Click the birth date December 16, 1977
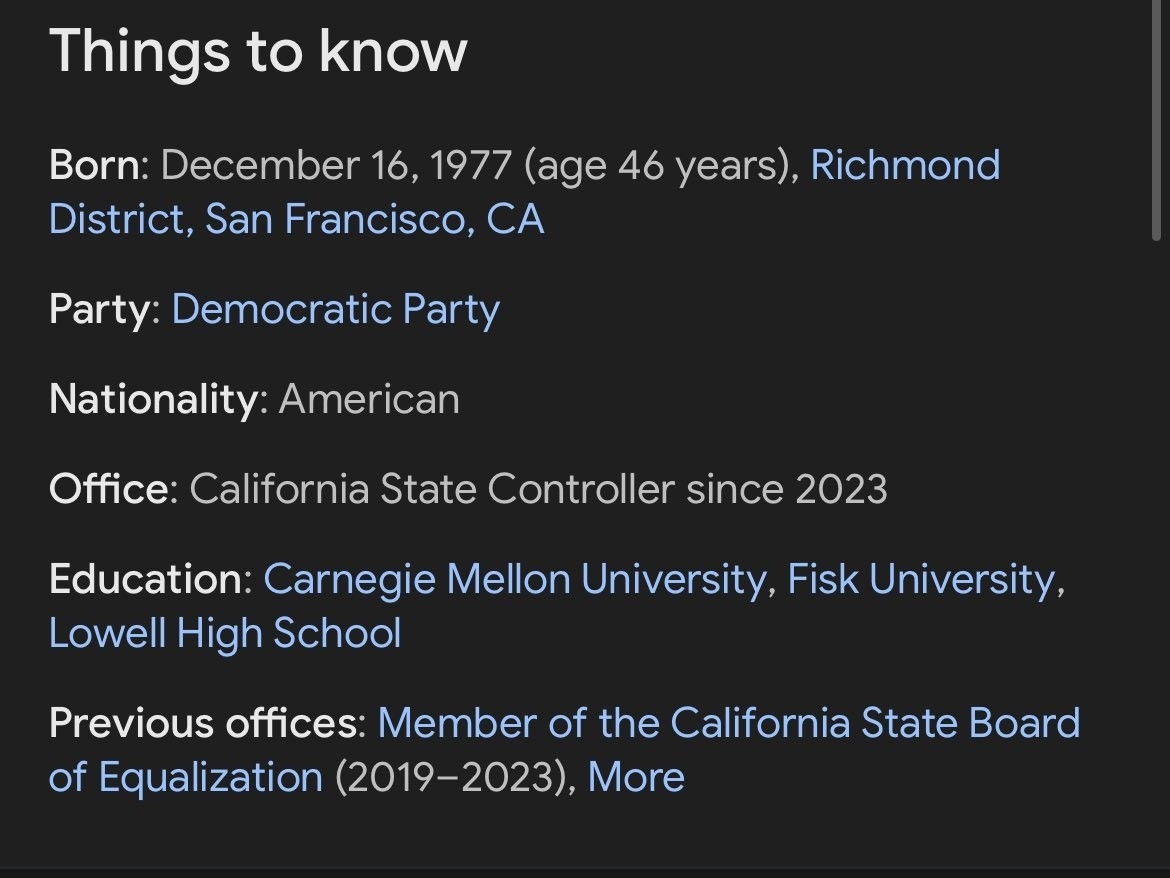The height and width of the screenshot is (878, 1170). (336, 165)
